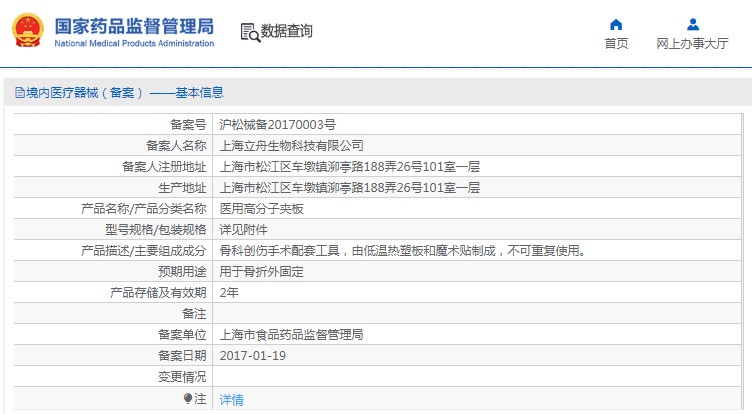Select authority 上海市食品药品监督管理局
Screen dimensions: 752x414
click(x=291, y=334)
